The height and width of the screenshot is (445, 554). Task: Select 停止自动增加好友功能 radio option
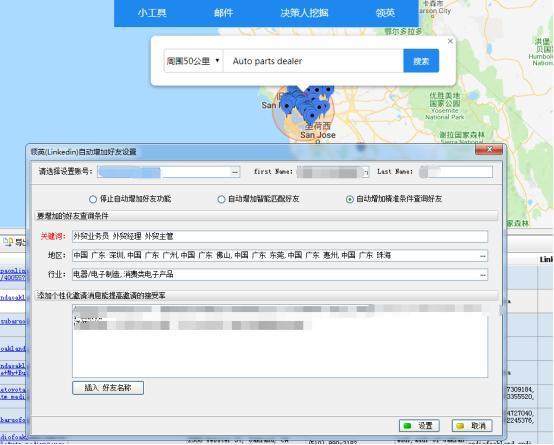(x=93, y=199)
